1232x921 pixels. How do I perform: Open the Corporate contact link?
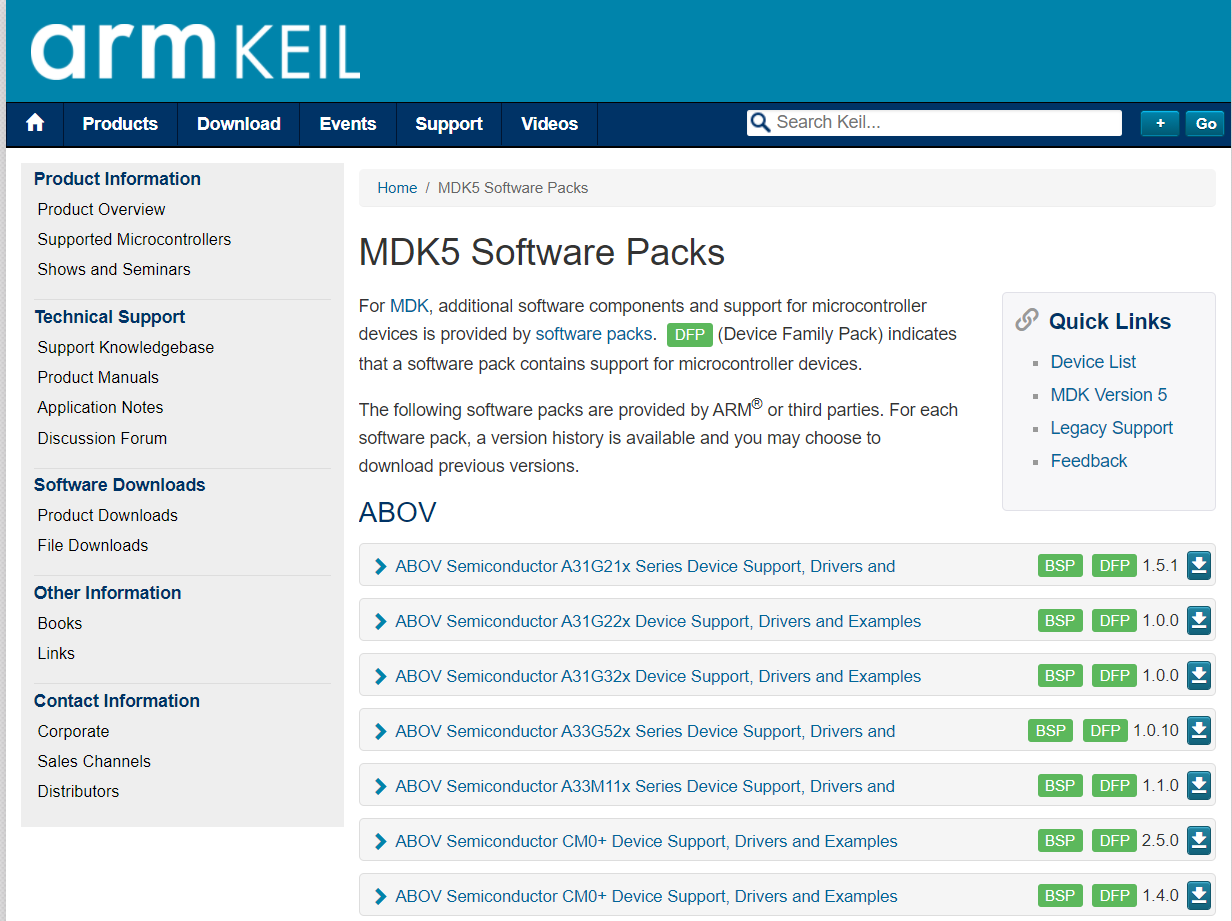tap(73, 731)
